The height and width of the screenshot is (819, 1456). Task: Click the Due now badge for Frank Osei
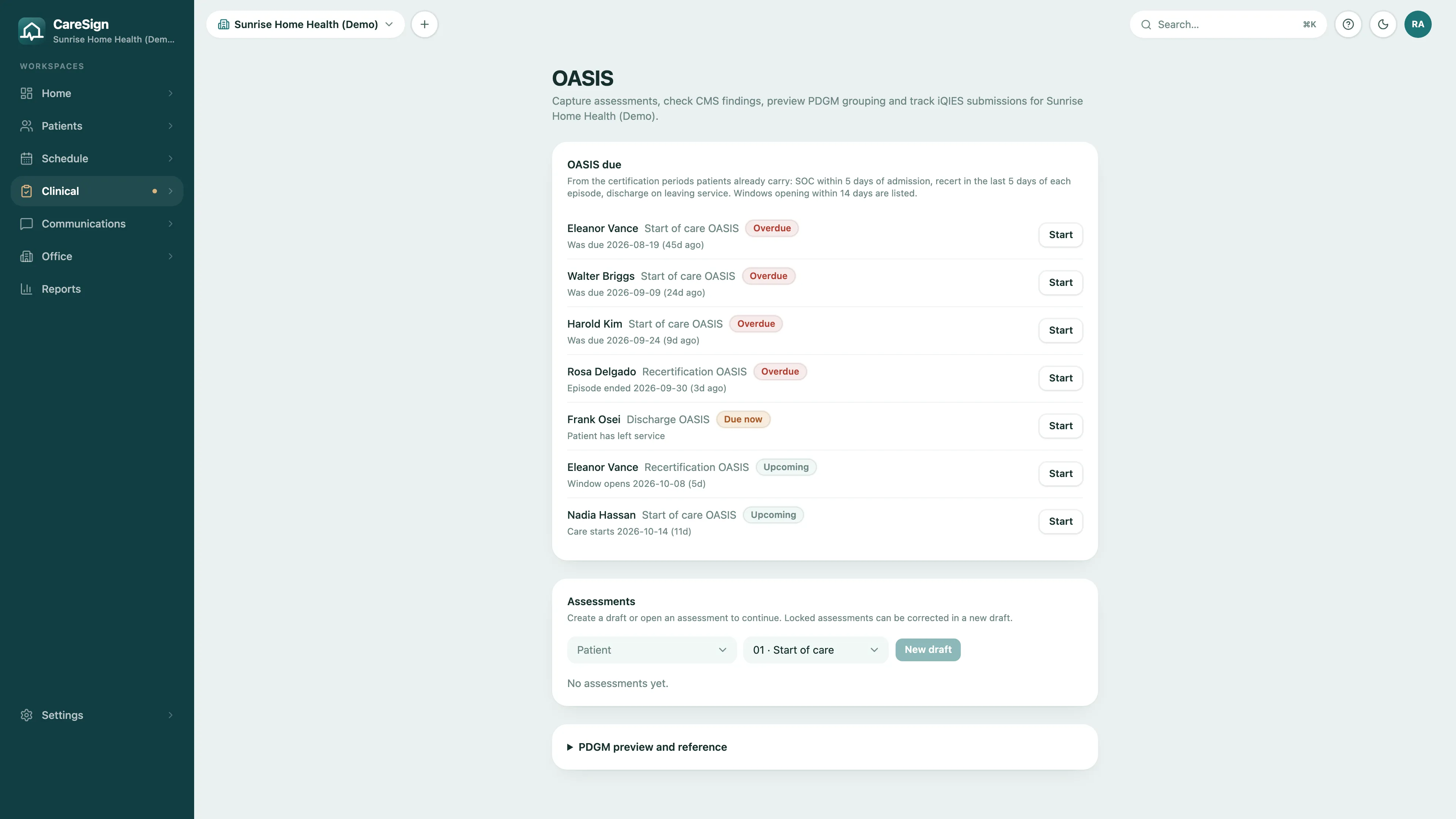click(x=743, y=419)
